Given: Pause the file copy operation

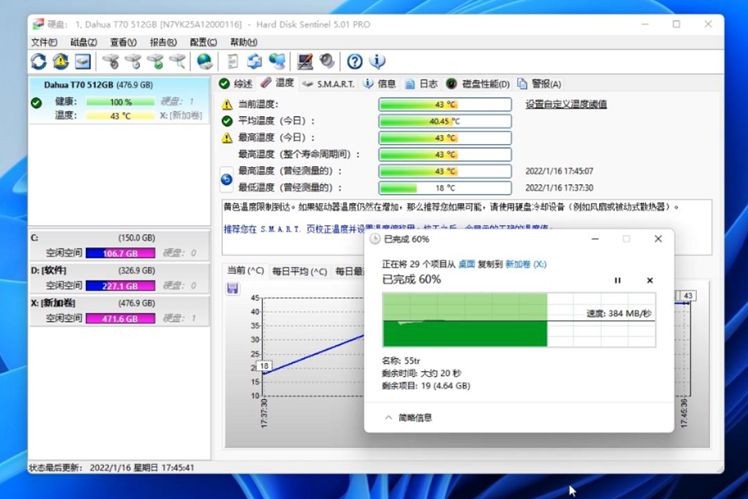Looking at the screenshot, I should [x=617, y=281].
